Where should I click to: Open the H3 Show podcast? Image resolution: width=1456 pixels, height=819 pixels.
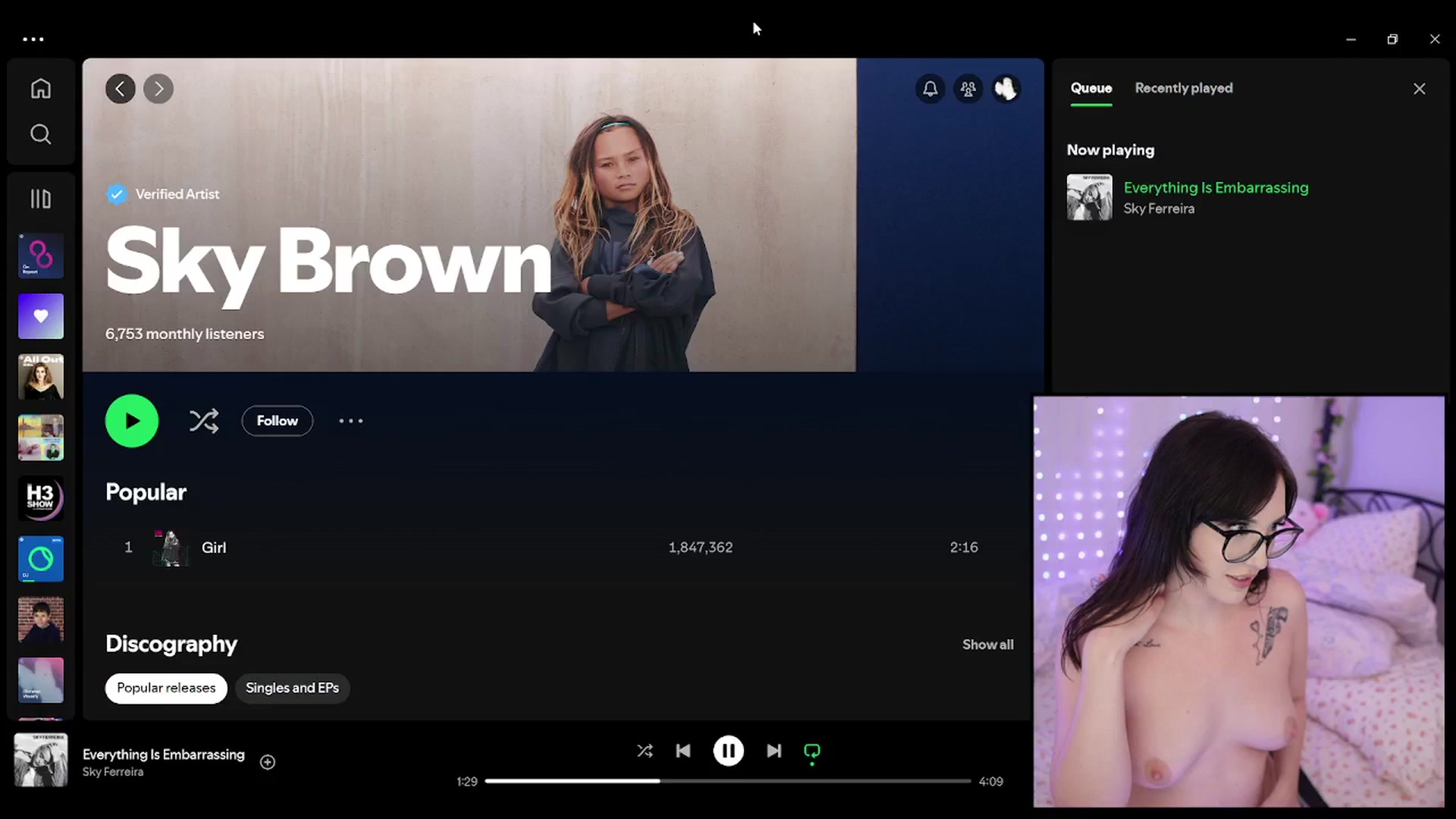click(41, 498)
